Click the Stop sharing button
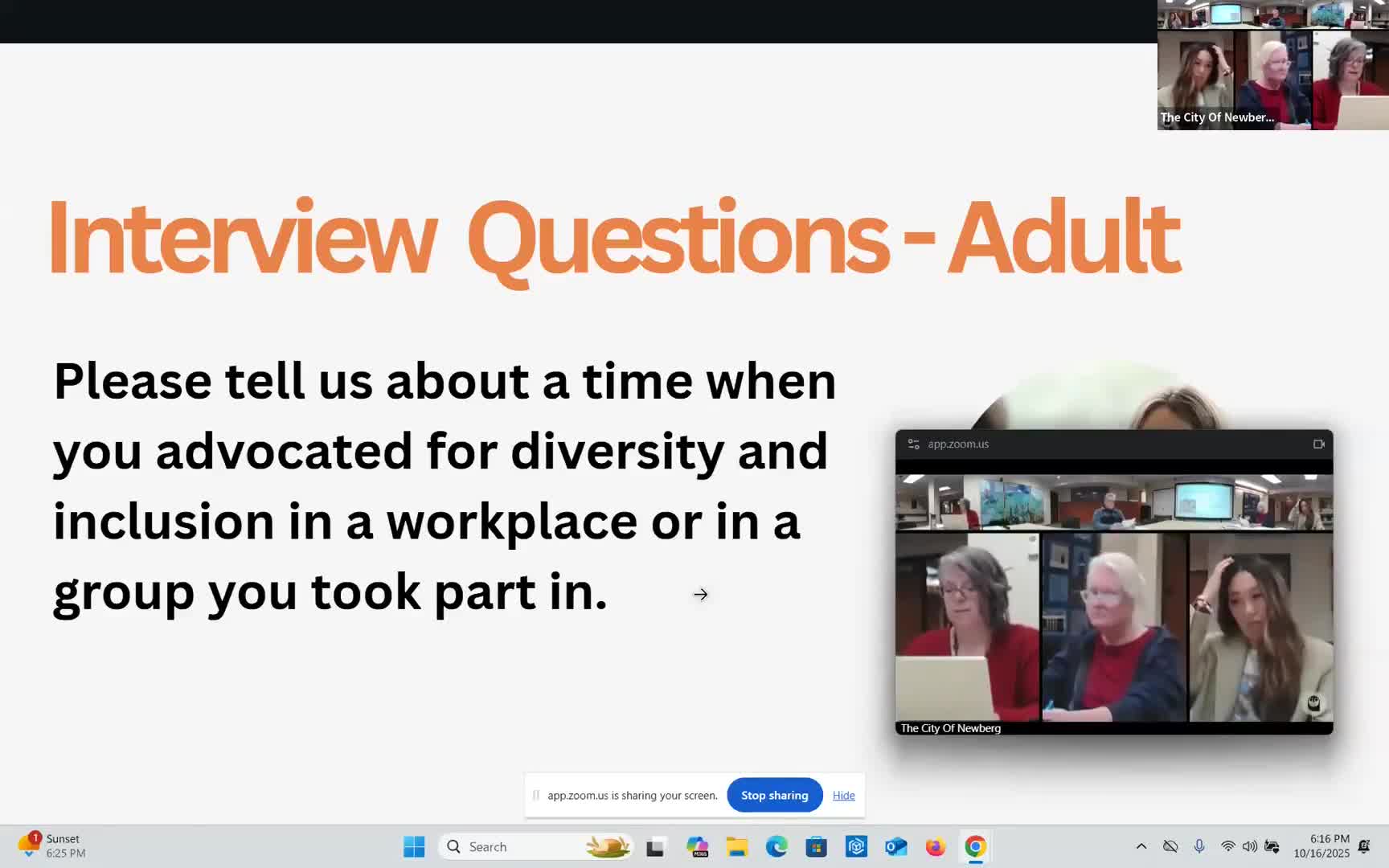 [774, 795]
